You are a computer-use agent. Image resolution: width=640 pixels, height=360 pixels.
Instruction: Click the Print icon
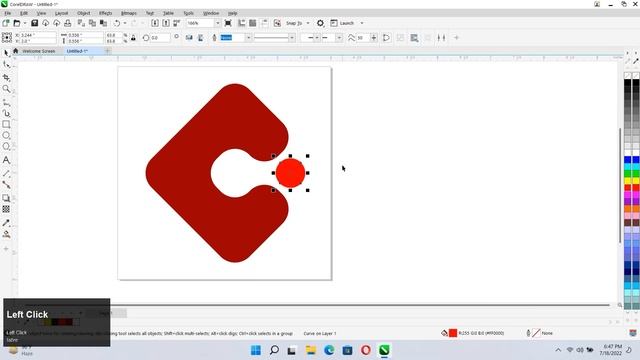[68, 23]
